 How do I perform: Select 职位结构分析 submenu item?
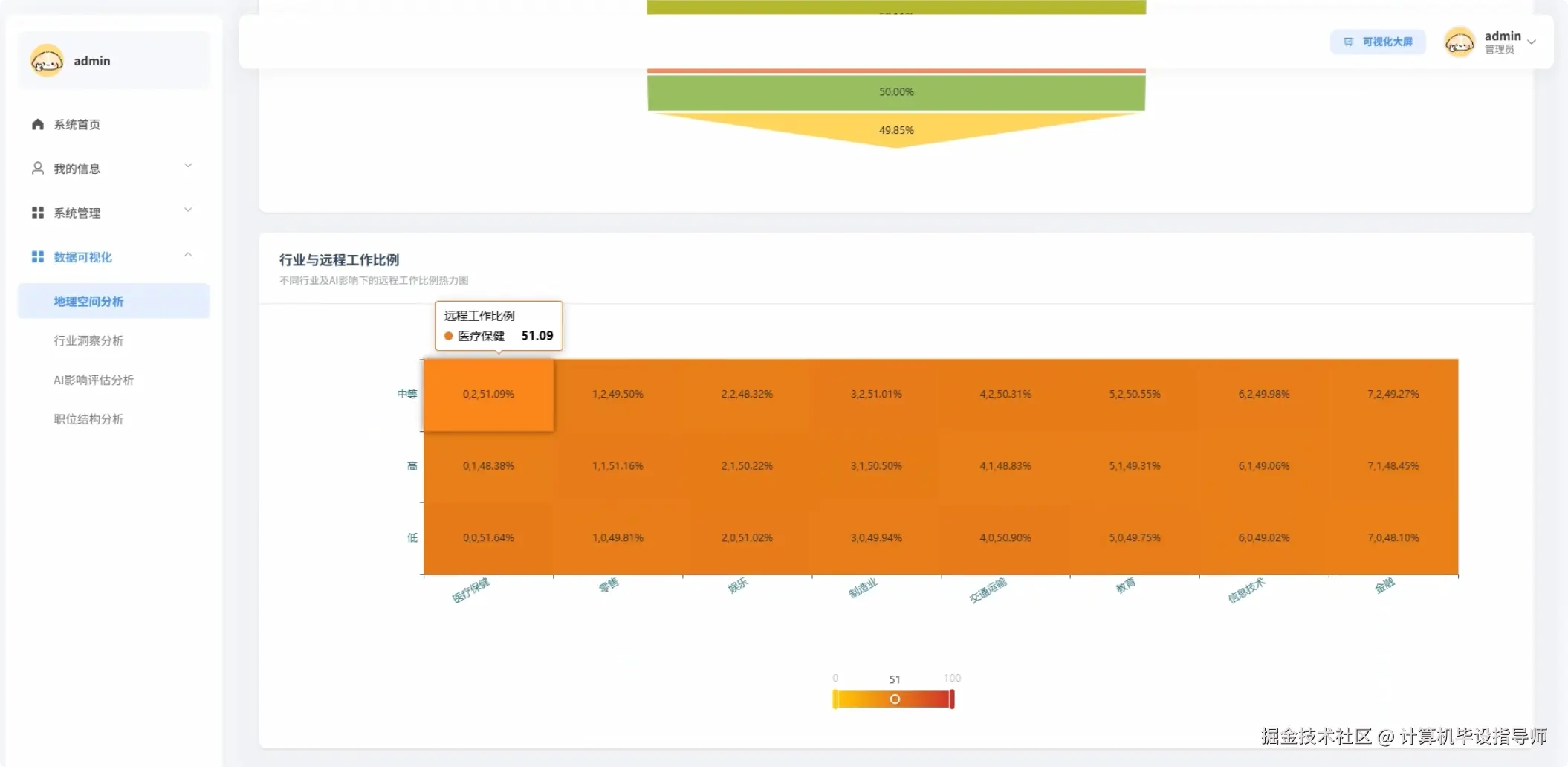[x=114, y=419]
